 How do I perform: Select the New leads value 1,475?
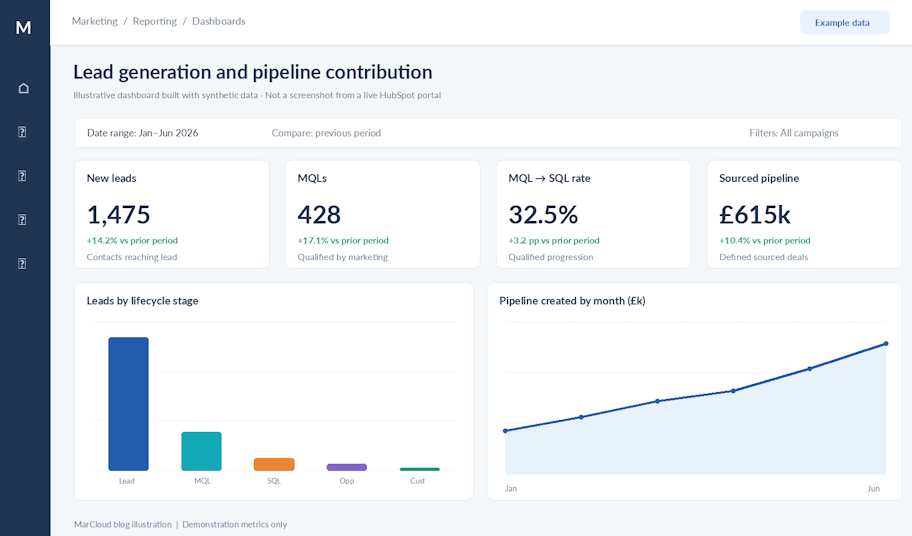point(119,215)
